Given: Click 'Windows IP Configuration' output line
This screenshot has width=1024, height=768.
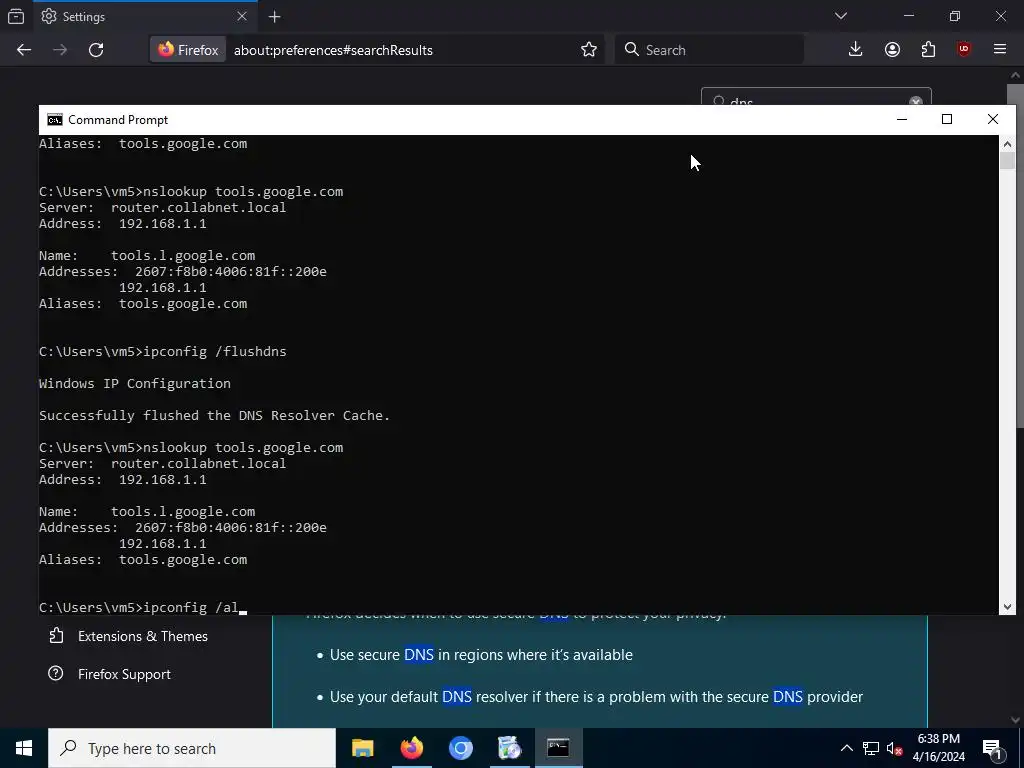Looking at the screenshot, I should [x=135, y=383].
